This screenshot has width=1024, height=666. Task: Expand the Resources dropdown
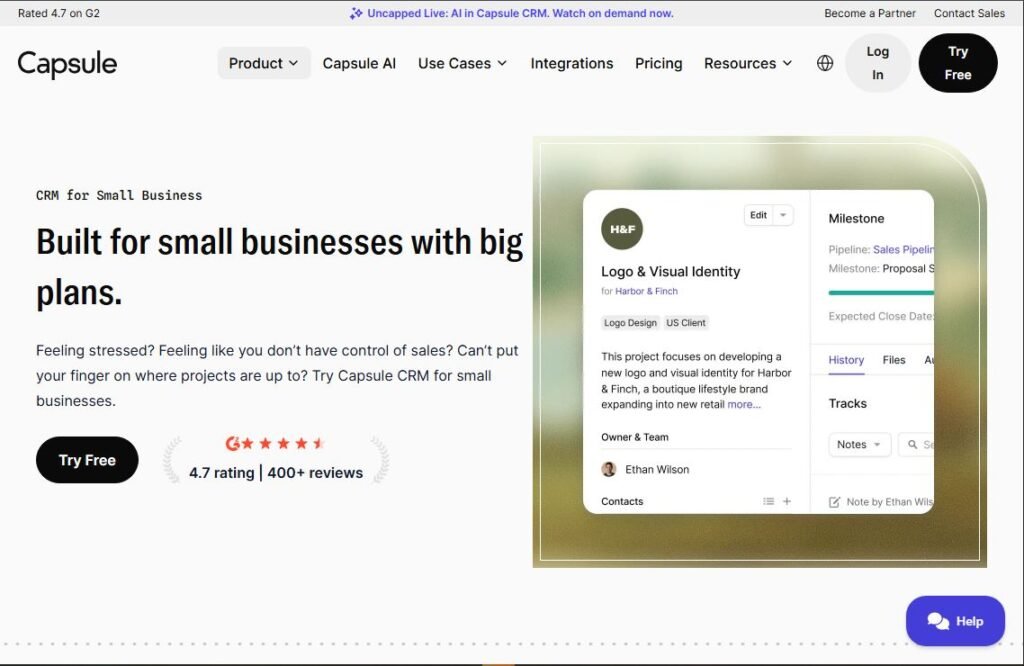pyautogui.click(x=747, y=63)
